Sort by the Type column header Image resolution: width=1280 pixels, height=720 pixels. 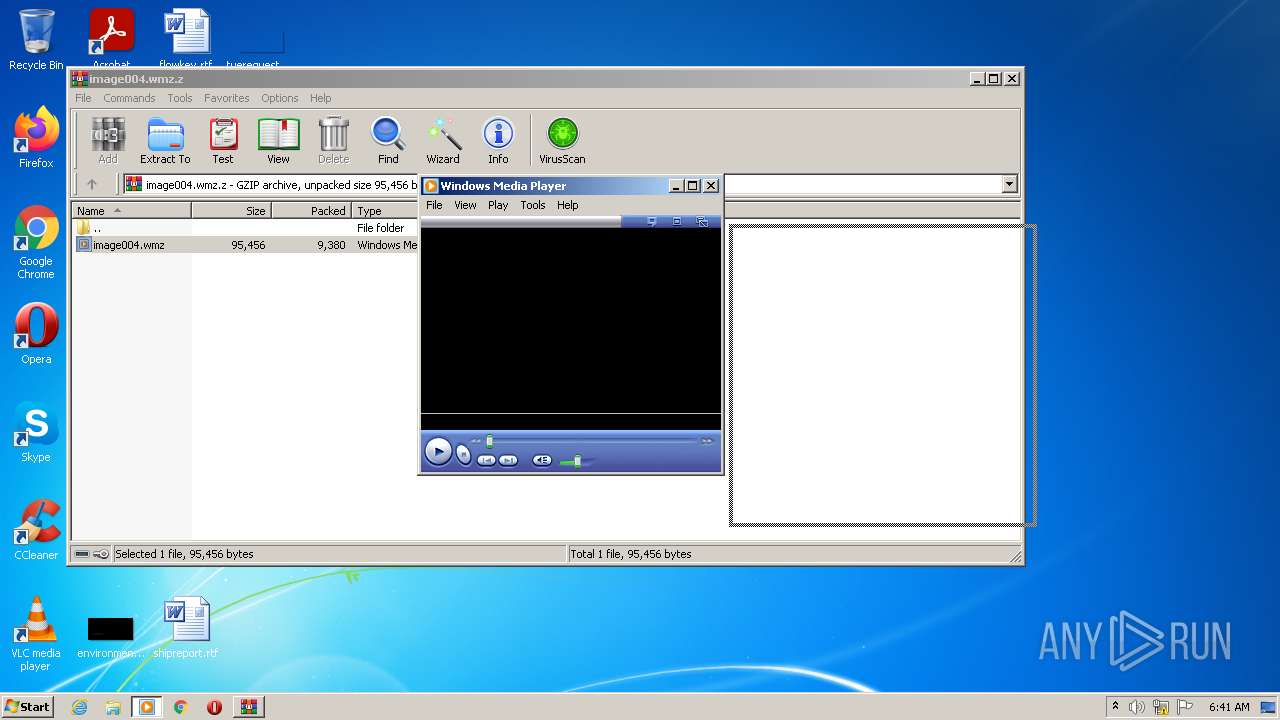385,211
